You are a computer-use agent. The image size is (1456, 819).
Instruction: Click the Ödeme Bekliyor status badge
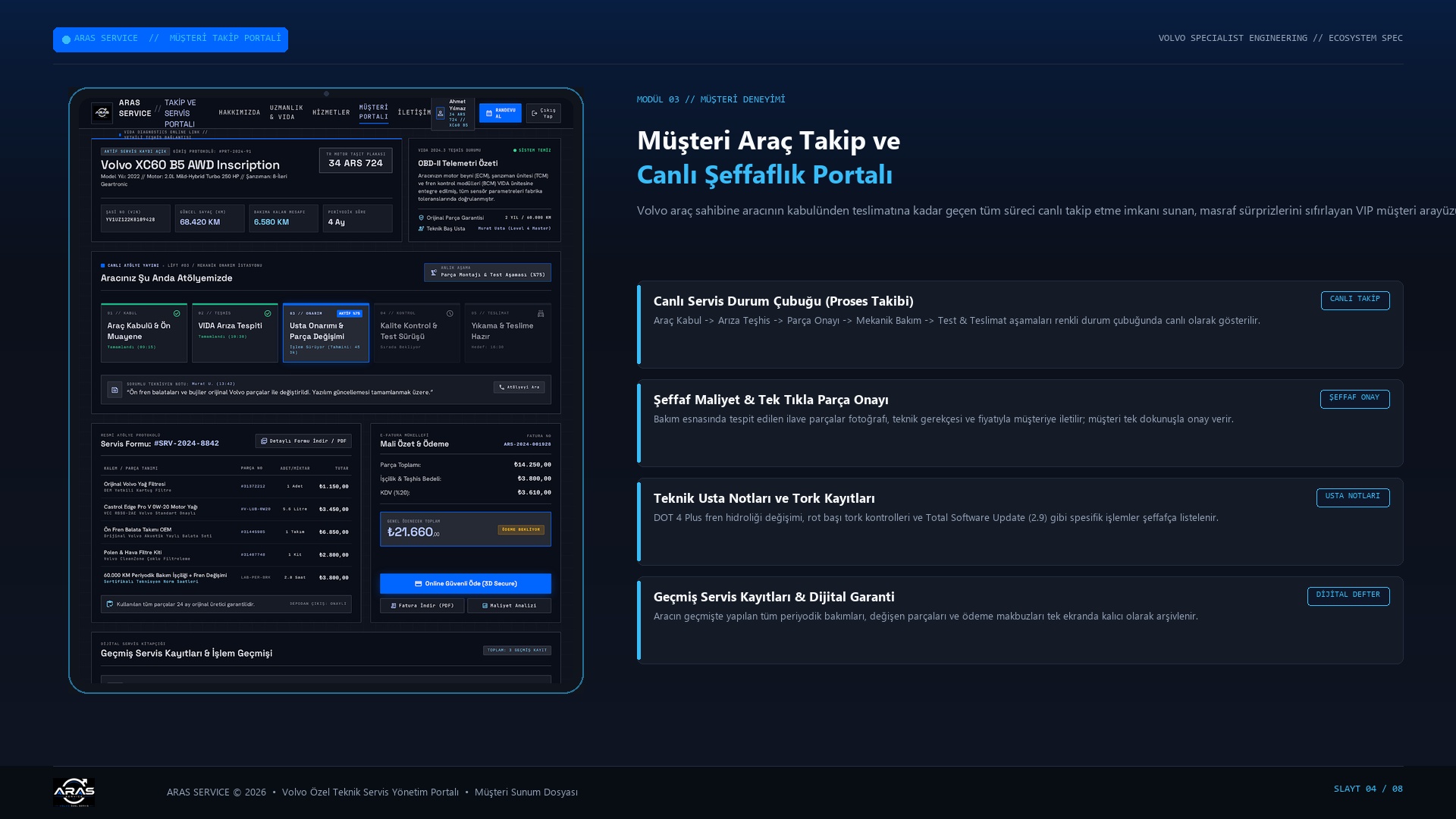[521, 530]
